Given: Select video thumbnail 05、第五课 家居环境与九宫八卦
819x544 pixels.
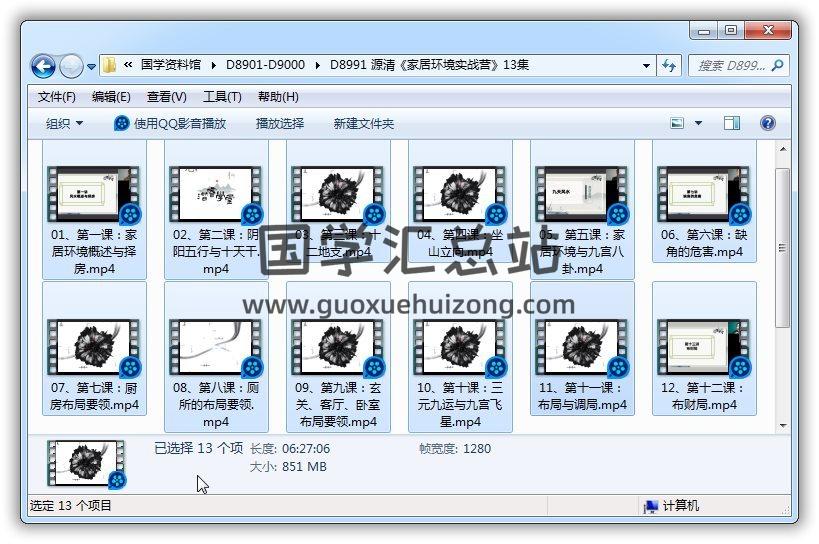Looking at the screenshot, I should click(582, 194).
